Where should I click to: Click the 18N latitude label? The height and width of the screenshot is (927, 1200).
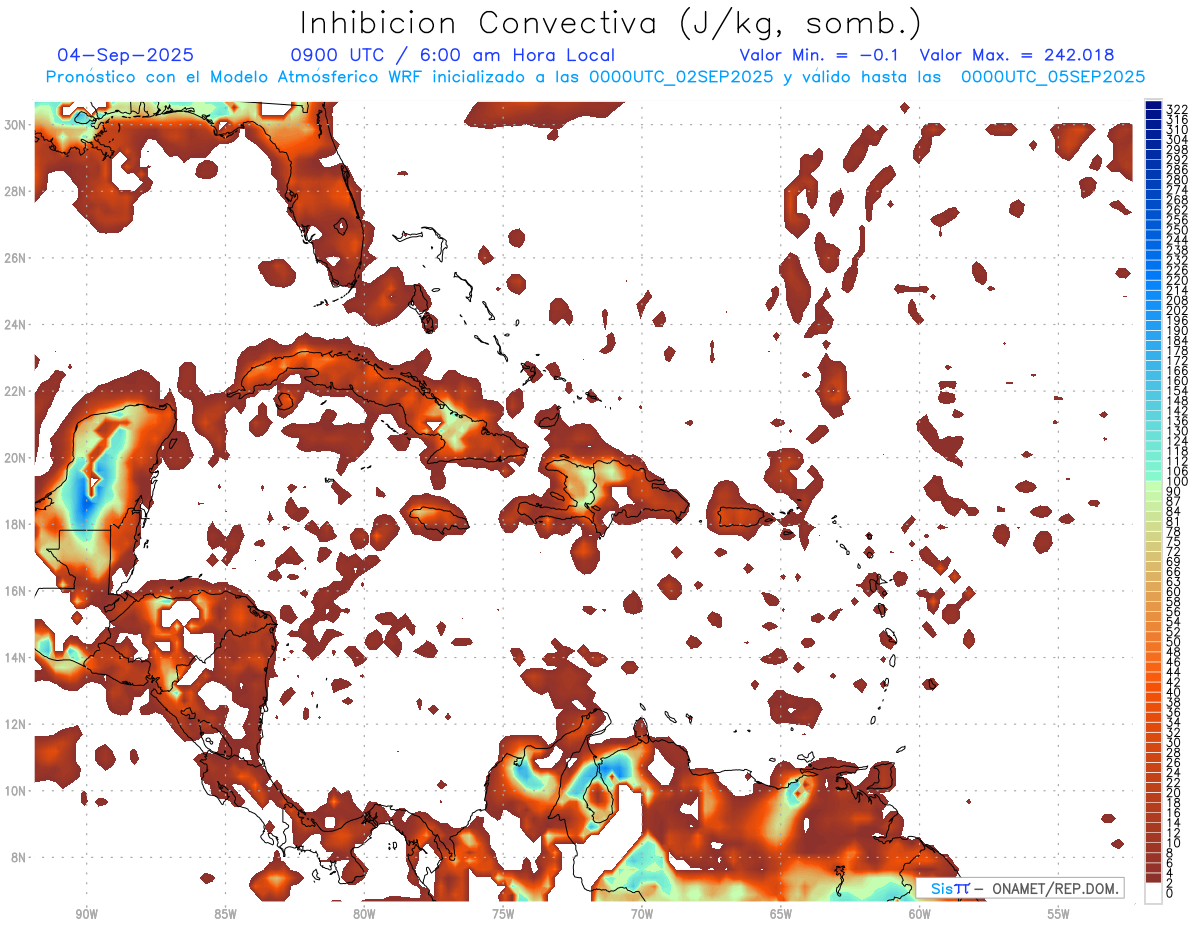(x=17, y=524)
